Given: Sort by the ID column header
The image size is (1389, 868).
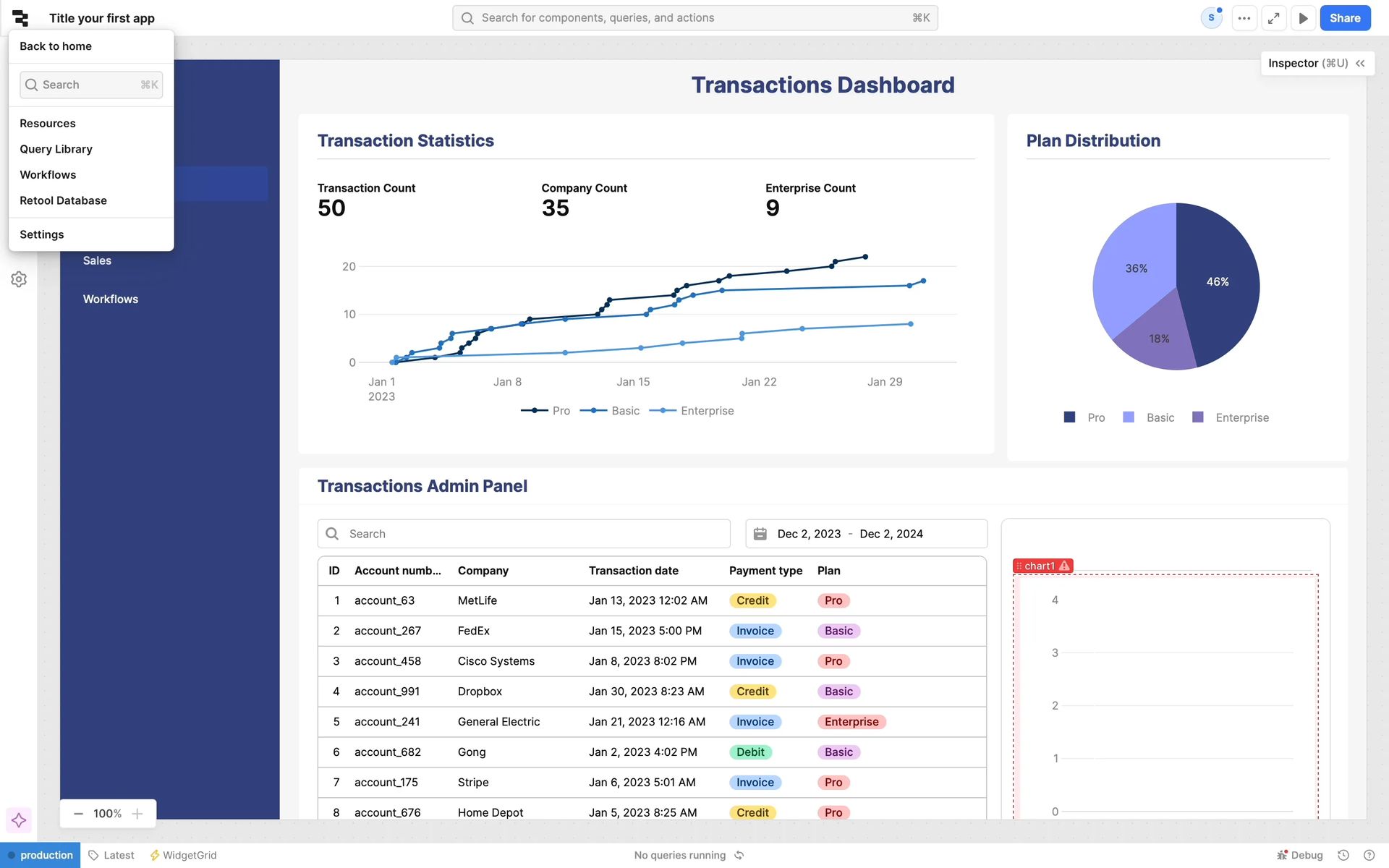Looking at the screenshot, I should tap(334, 571).
